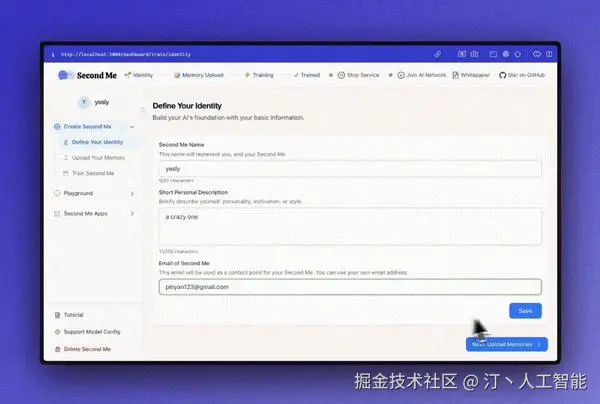Click the Define Your Identity person icon
Viewport: 600px width, 404px height.
tap(65, 142)
